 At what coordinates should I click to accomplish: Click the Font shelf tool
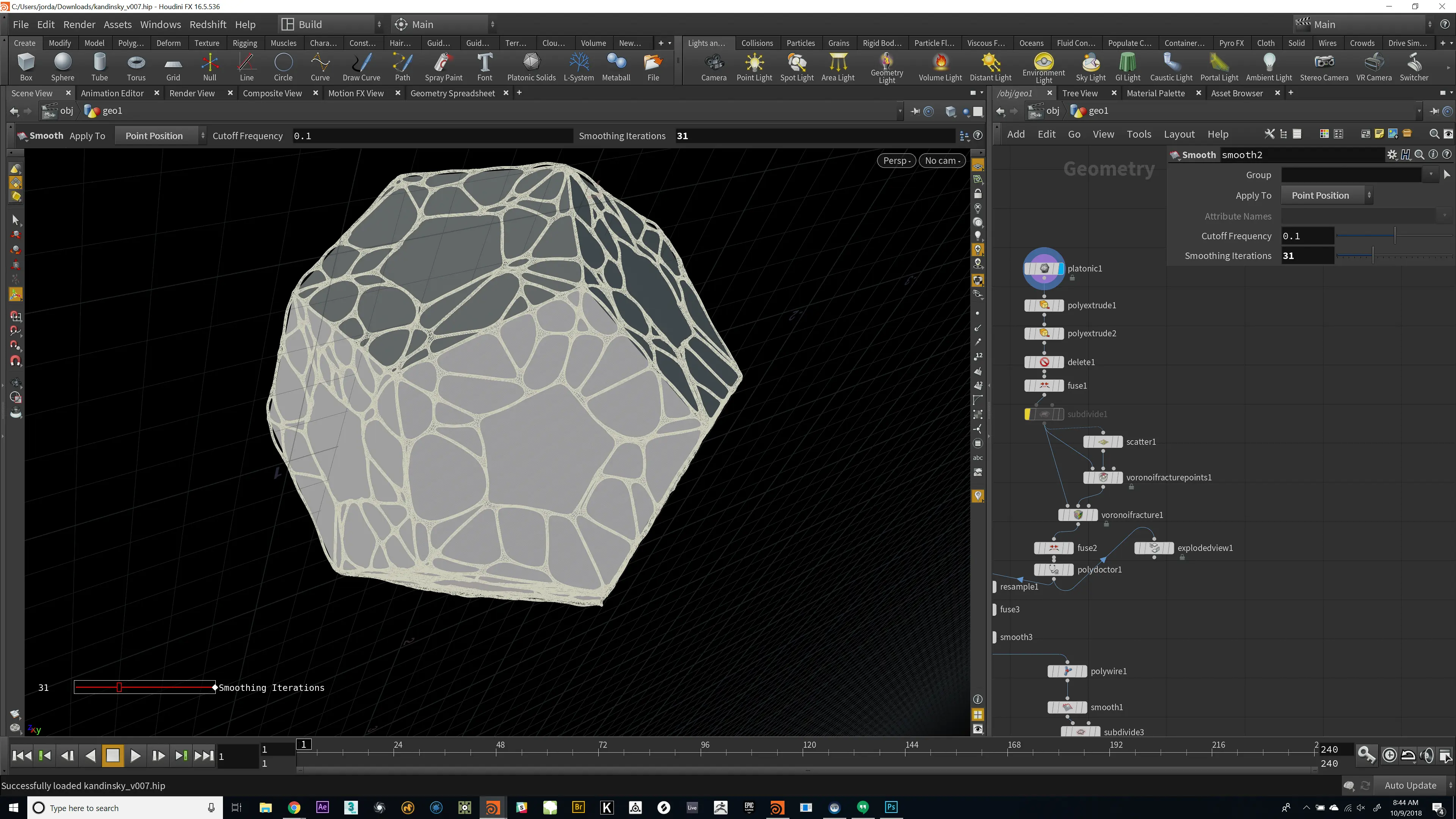coord(485,67)
